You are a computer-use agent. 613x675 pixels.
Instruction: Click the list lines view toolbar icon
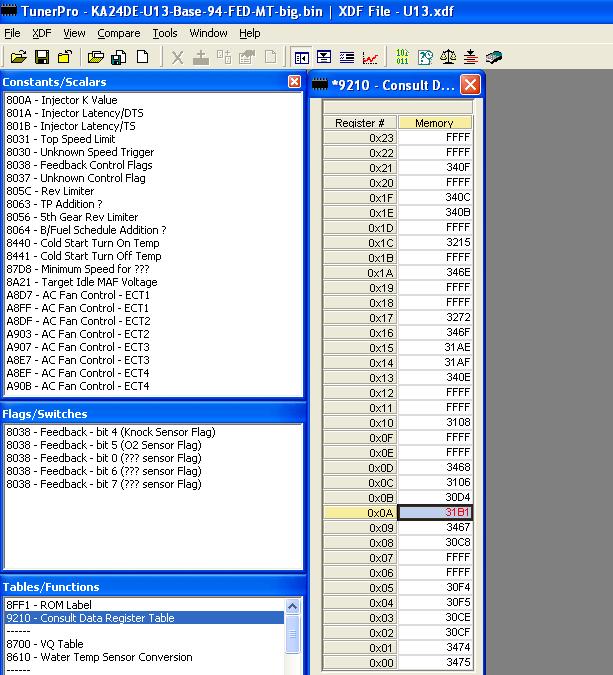point(347,57)
